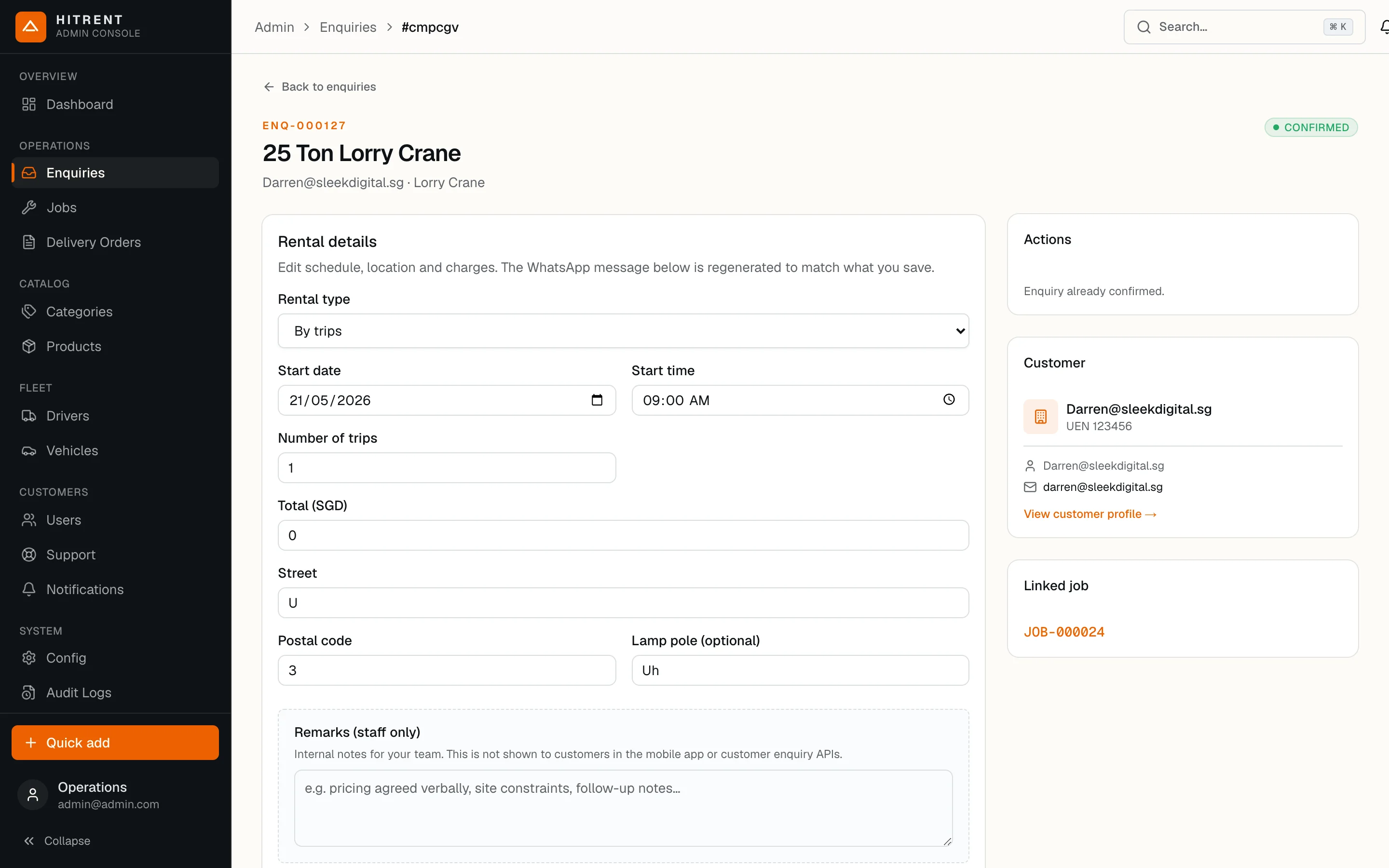Click Admin in the breadcrumb
The image size is (1389, 868).
[274, 27]
